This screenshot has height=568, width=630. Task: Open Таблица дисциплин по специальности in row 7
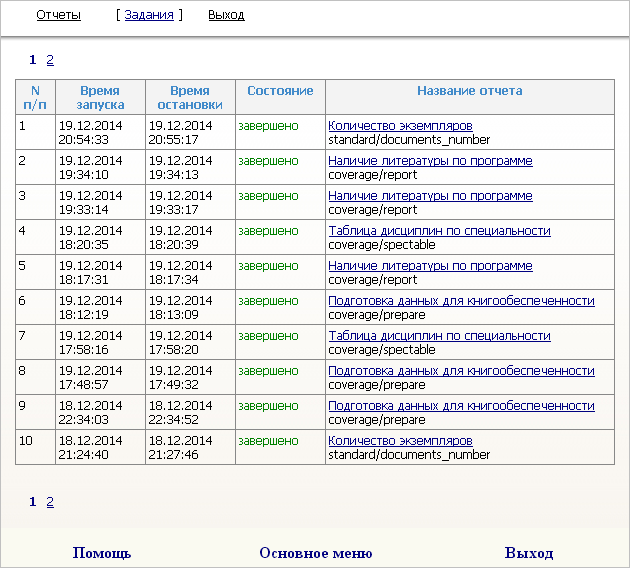click(439, 336)
